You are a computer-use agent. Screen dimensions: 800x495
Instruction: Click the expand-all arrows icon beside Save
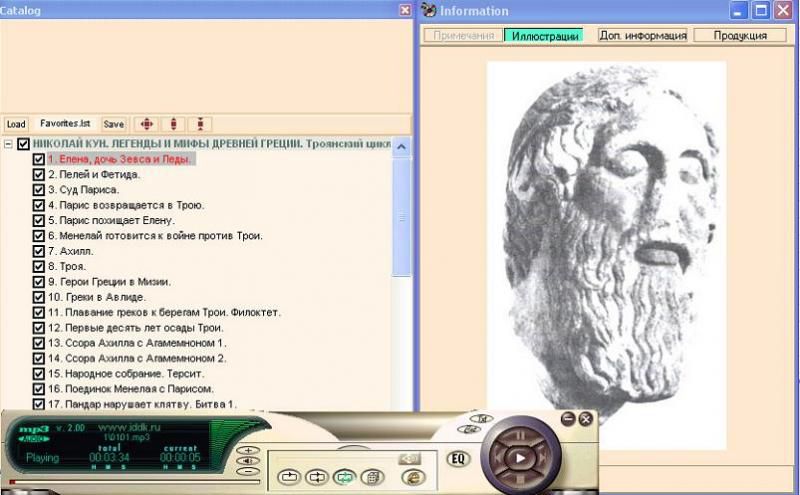tap(146, 124)
